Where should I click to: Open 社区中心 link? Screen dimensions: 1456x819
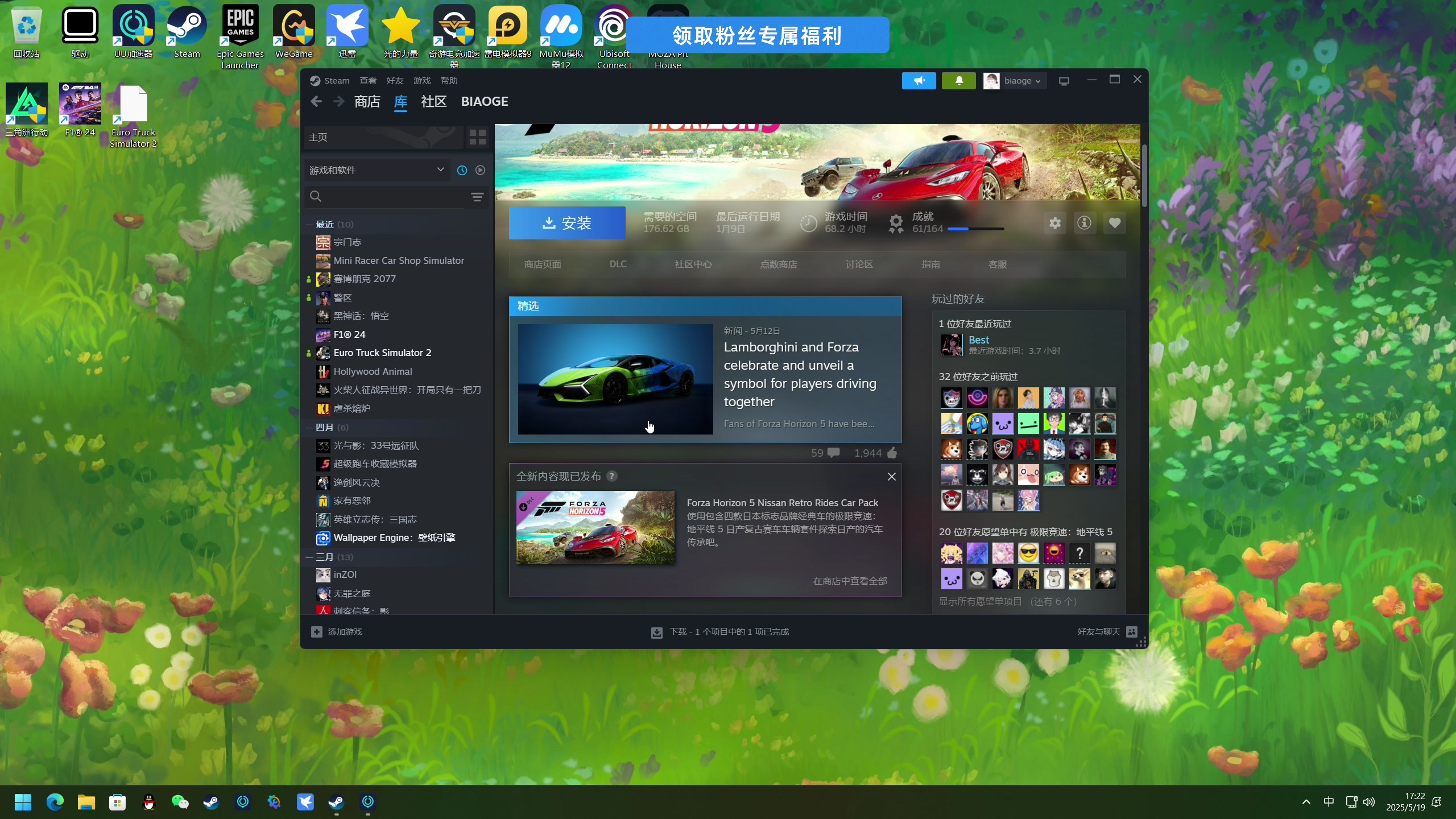pos(693,264)
